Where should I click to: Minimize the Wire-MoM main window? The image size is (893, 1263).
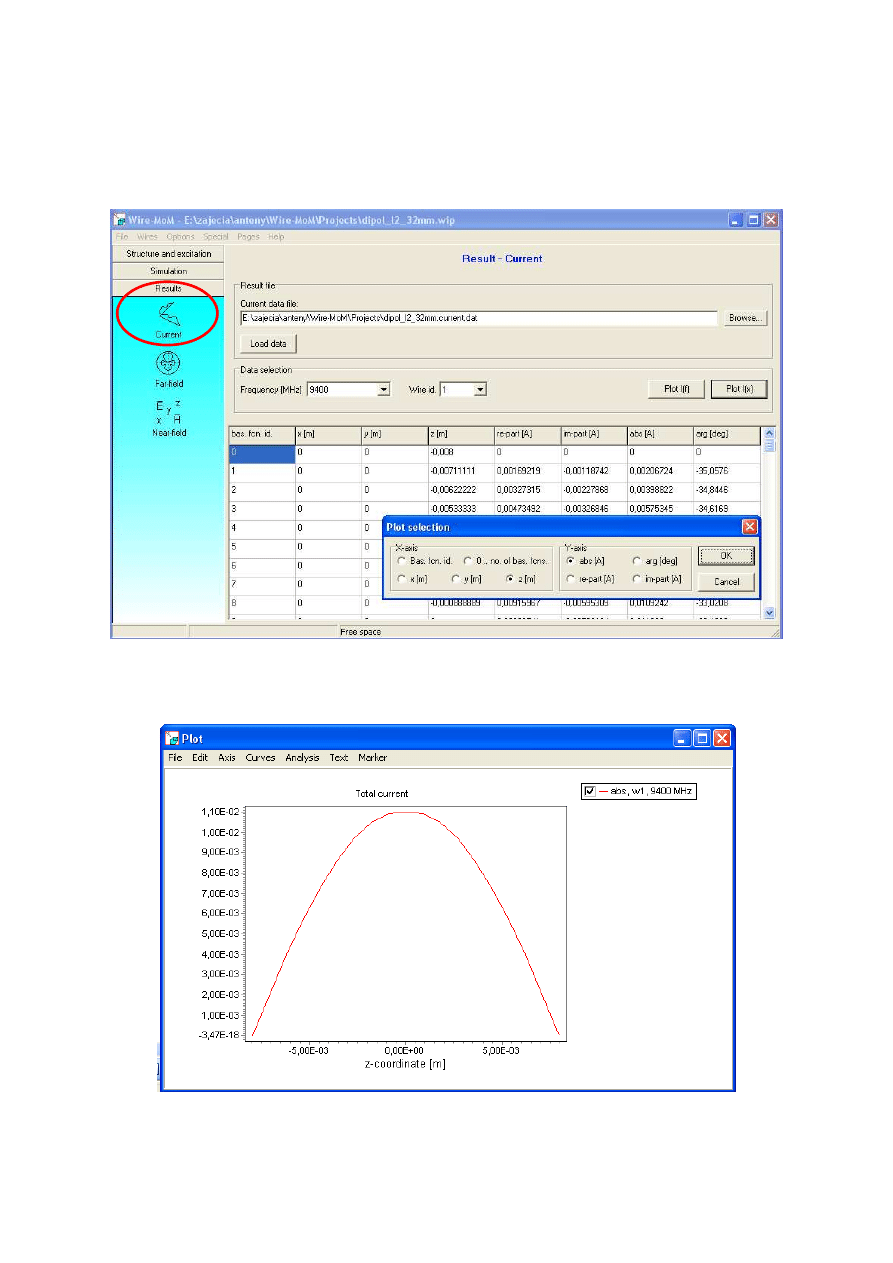point(735,219)
